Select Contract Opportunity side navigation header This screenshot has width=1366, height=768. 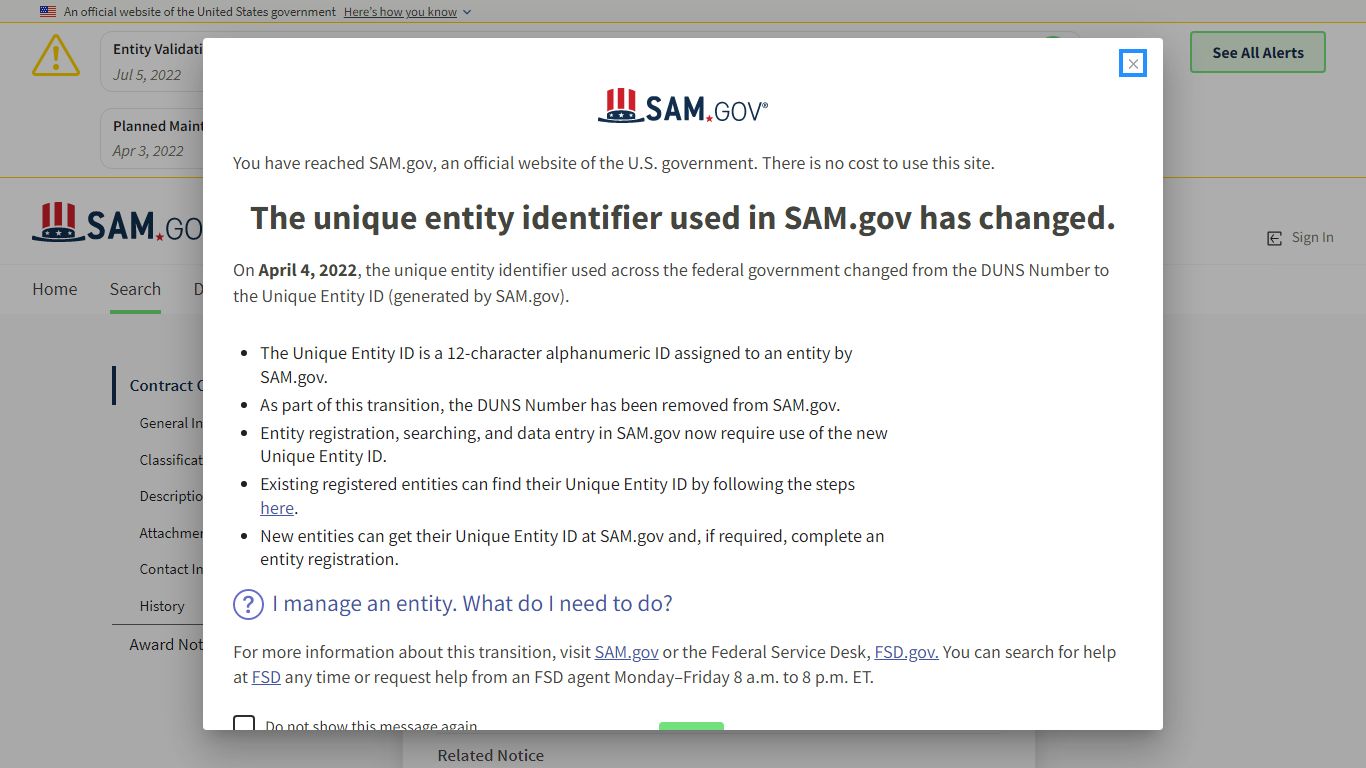[166, 385]
